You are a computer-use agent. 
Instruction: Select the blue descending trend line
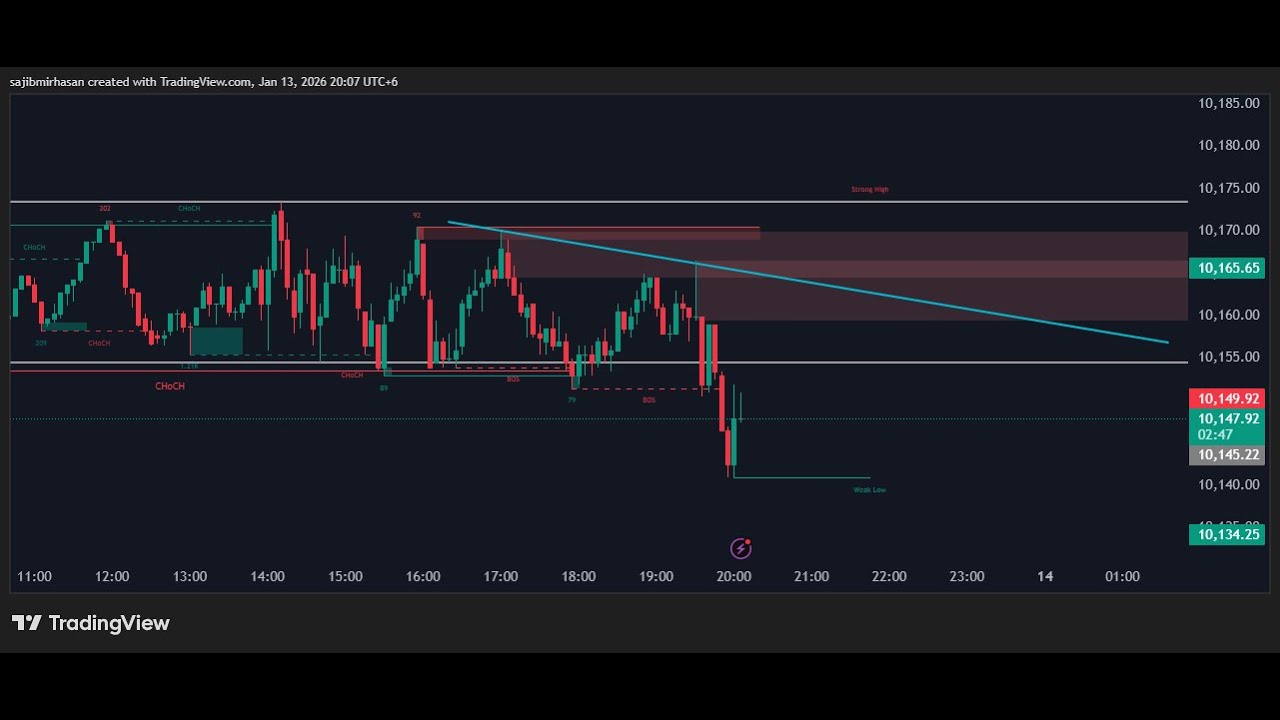[808, 282]
